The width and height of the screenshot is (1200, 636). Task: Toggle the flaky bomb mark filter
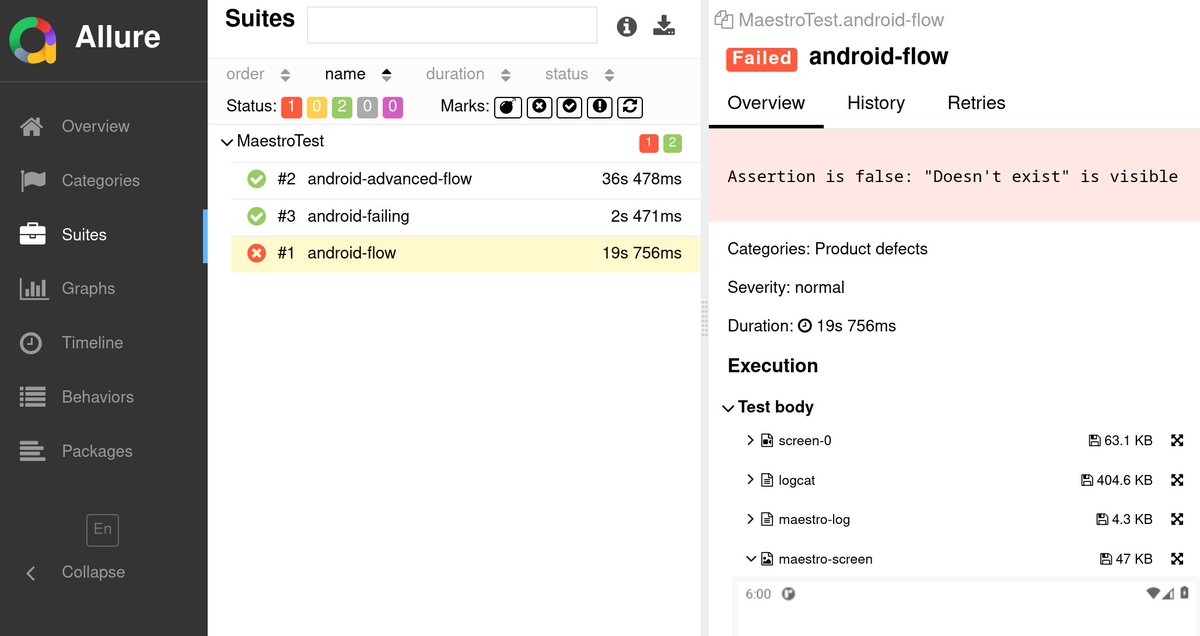(508, 106)
